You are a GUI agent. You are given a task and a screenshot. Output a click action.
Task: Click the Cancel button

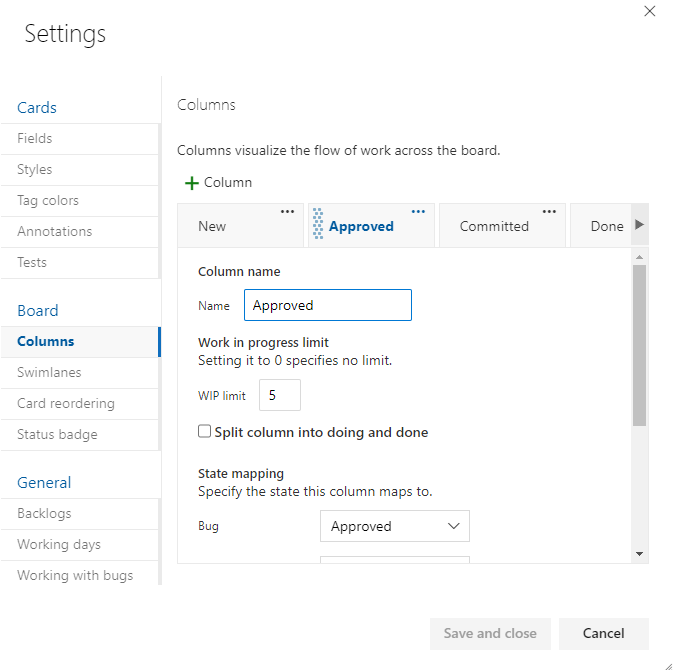[603, 634]
